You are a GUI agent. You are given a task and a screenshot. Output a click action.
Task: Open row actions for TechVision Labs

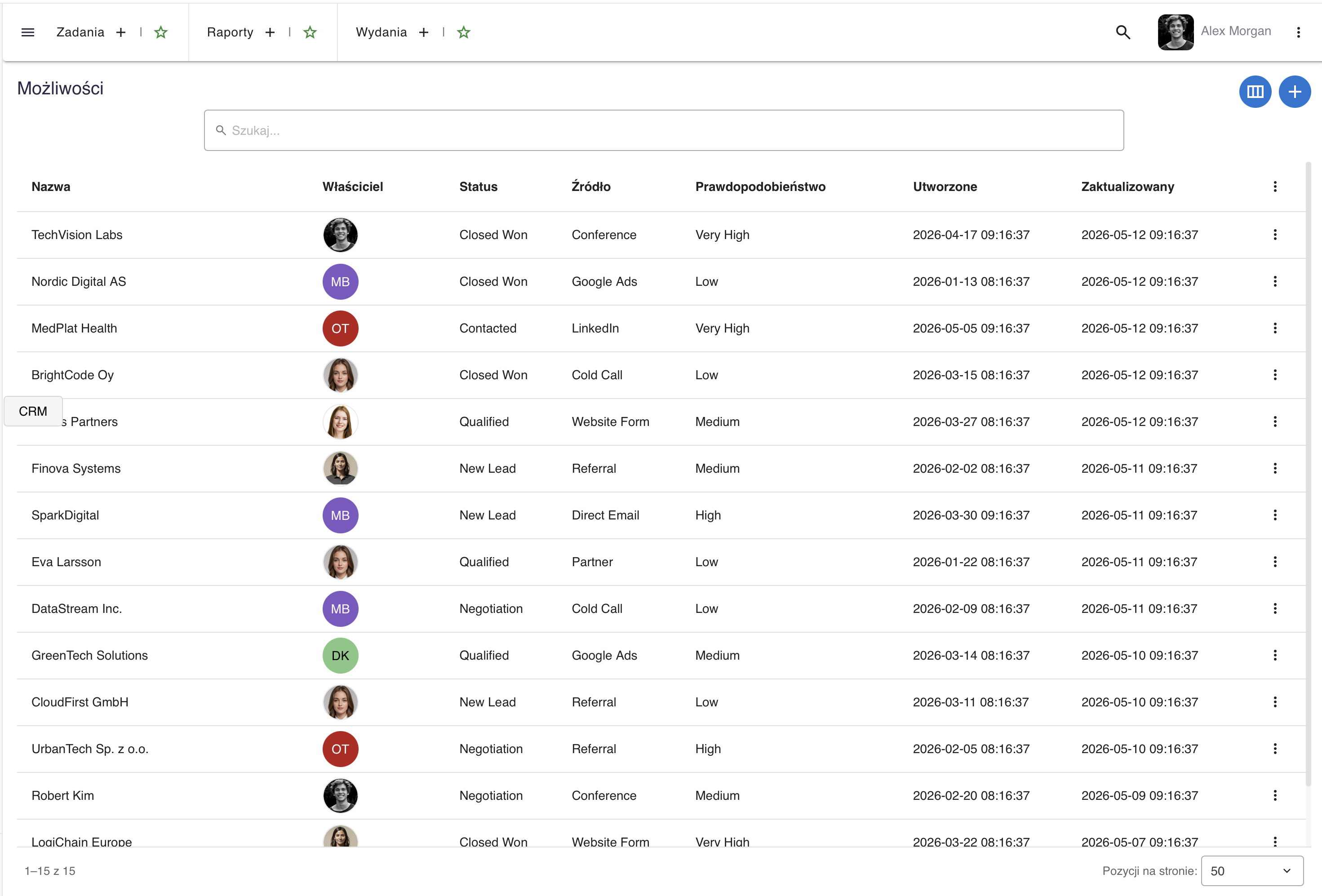[1275, 235]
